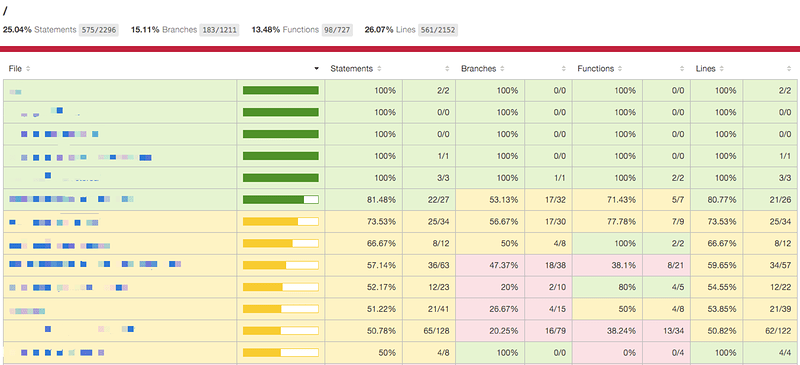Click the 183/1211 branches summary badge

[x=219, y=30]
